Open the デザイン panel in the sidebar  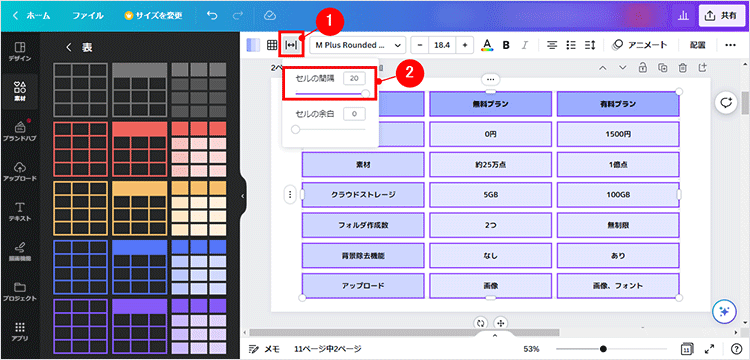[x=20, y=52]
